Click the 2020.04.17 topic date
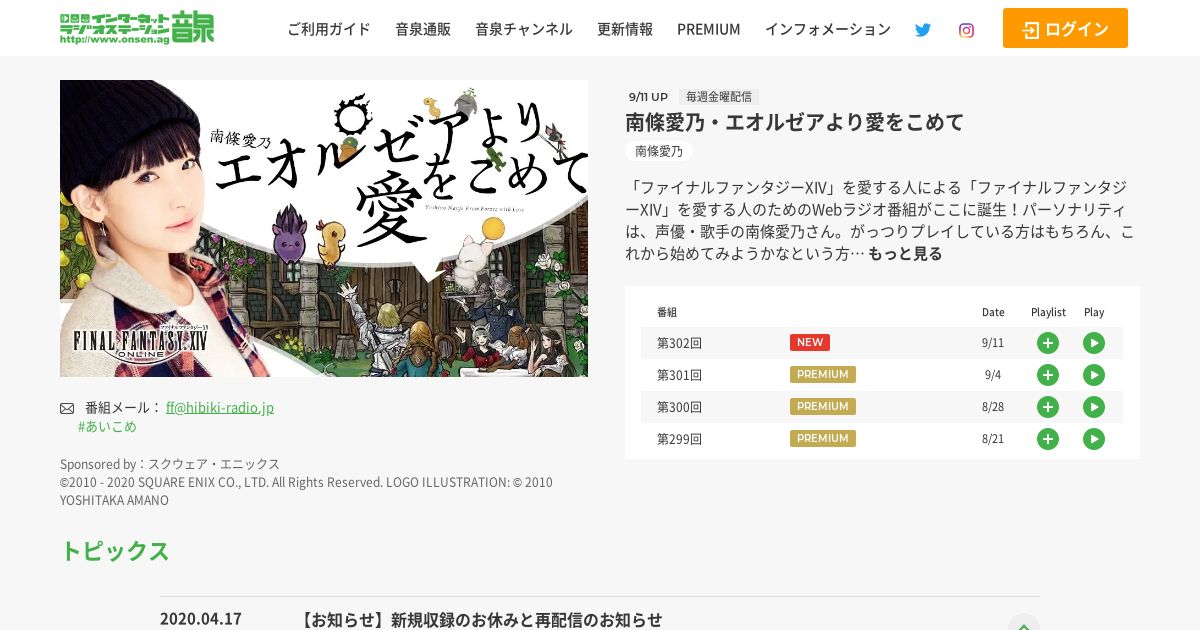Screen dimensions: 1200x630 pos(201,619)
